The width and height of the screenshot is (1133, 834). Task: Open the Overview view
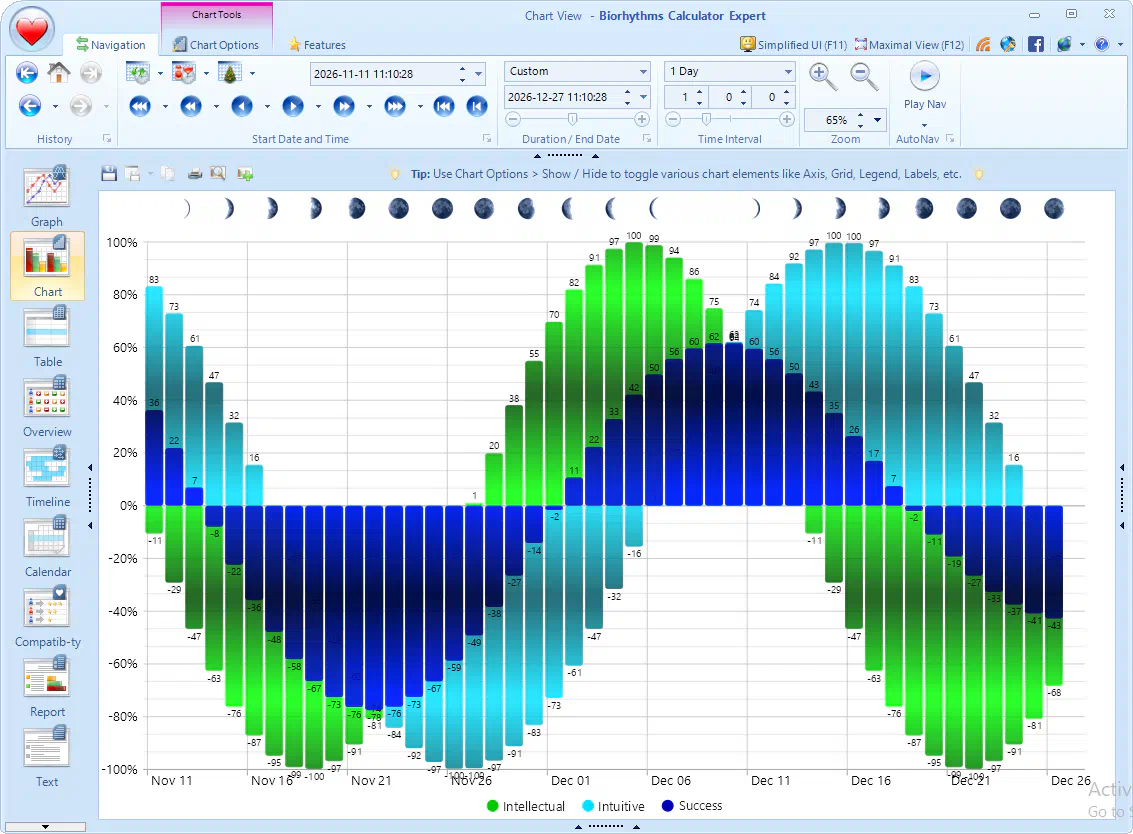(x=47, y=407)
